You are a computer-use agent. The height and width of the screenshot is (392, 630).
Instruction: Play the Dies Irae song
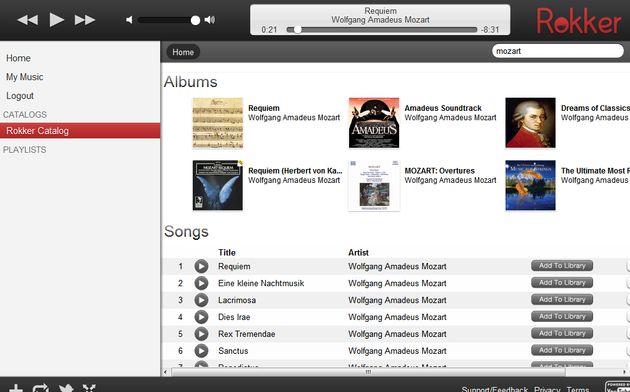pyautogui.click(x=201, y=317)
